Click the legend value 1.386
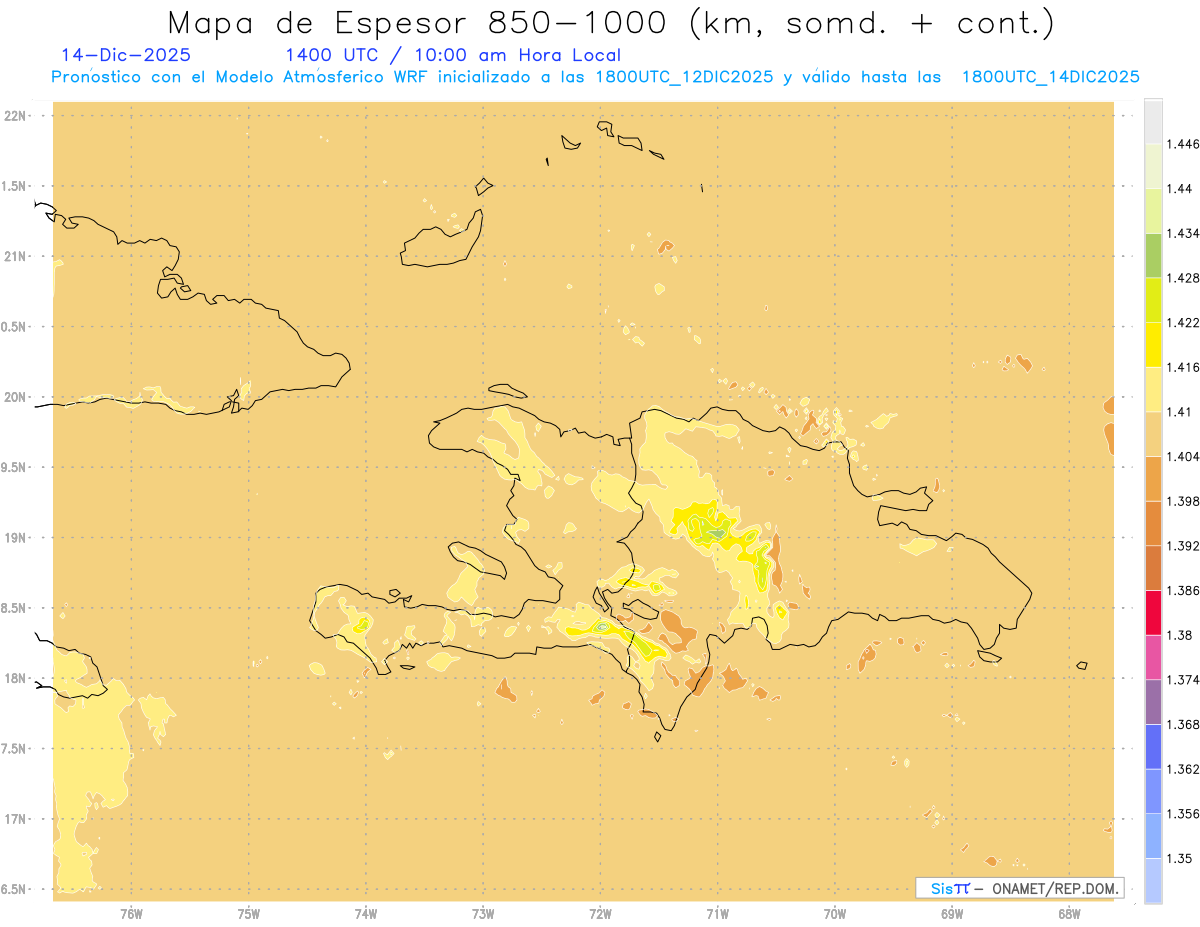The height and width of the screenshot is (927, 1200). pos(1183,591)
